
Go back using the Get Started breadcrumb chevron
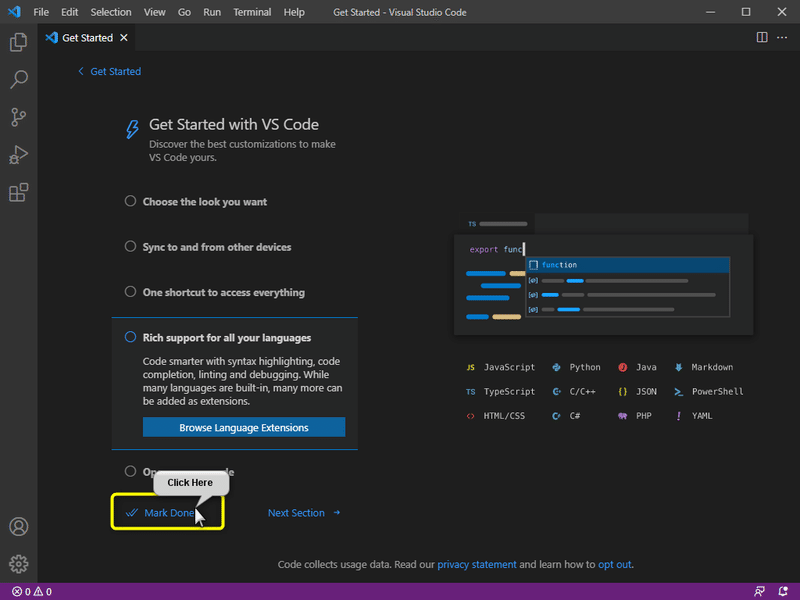(80, 71)
